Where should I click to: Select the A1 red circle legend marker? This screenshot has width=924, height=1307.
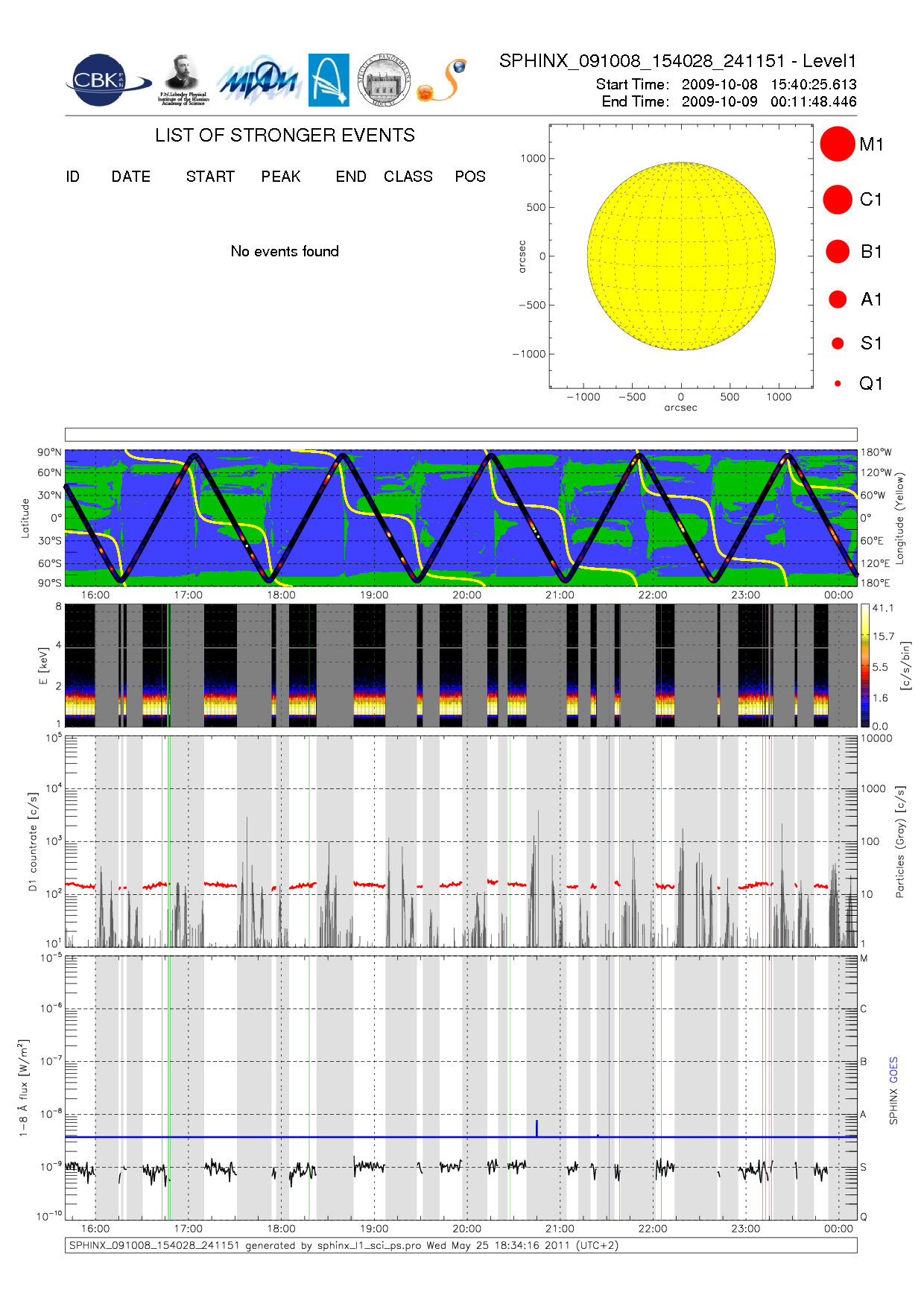838,299
